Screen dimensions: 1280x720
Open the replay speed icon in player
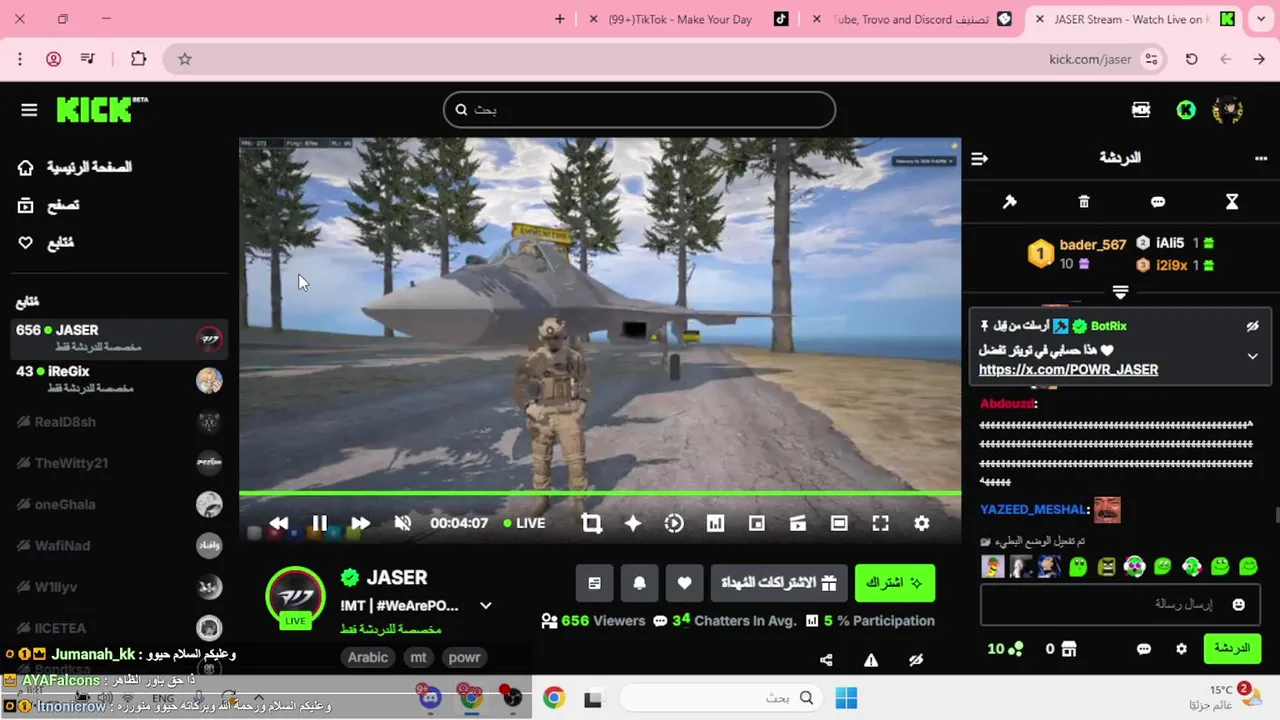pos(674,523)
